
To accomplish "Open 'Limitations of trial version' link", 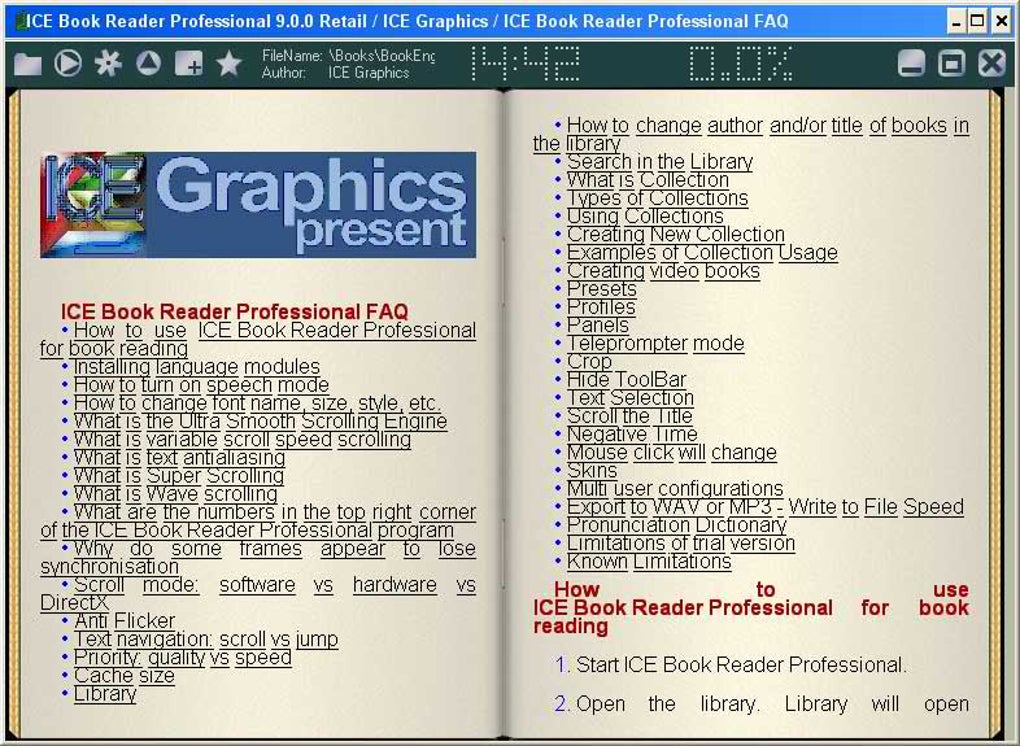I will point(681,544).
